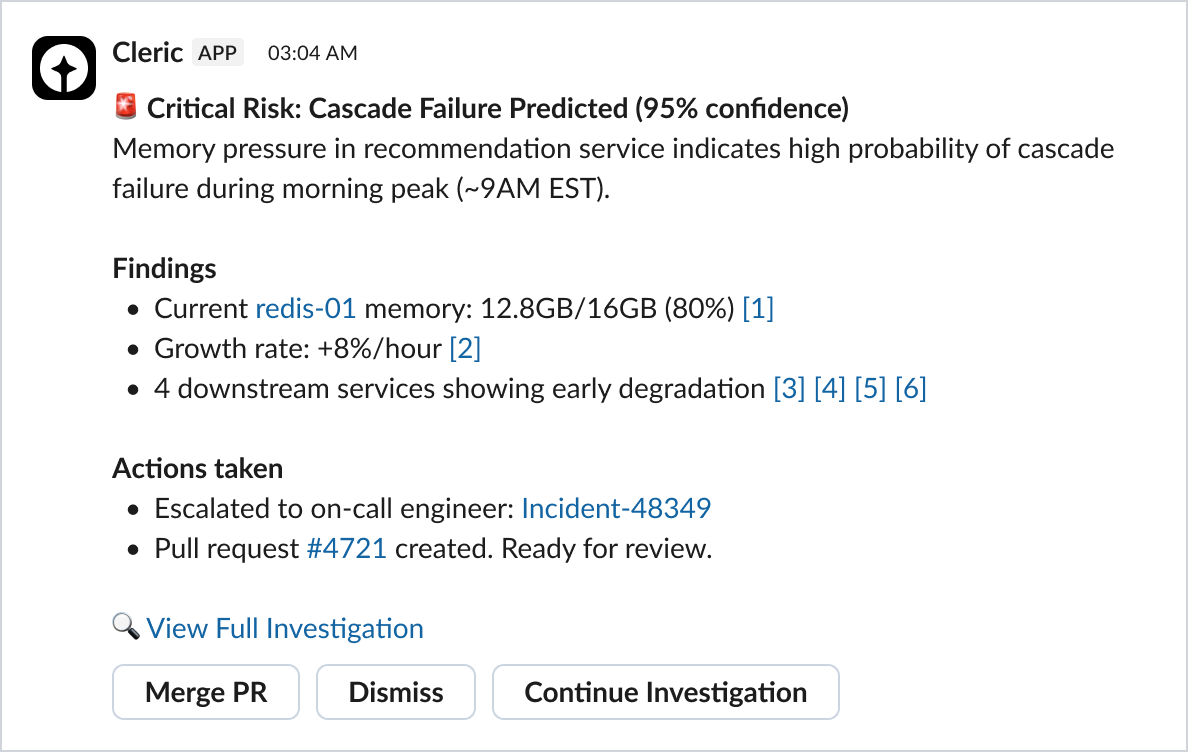Click the APP badge next to Cleric
The height and width of the screenshot is (752, 1188).
click(217, 53)
